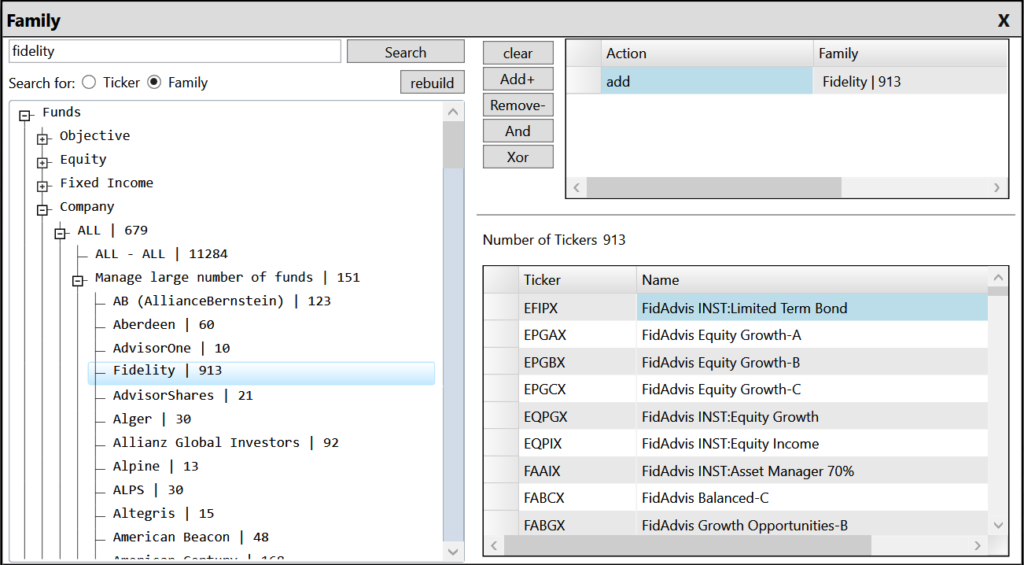The image size is (1024, 565).
Task: Expand the Equity tree node
Action: pyautogui.click(x=43, y=162)
